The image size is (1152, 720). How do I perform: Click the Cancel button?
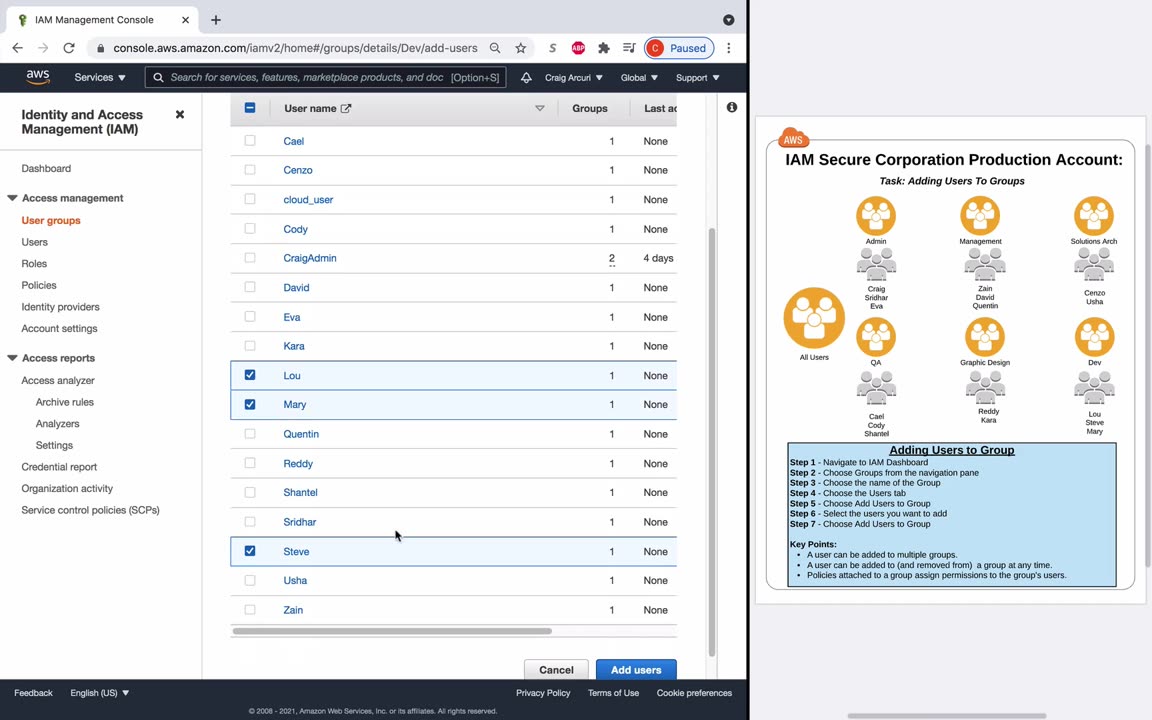[556, 669]
